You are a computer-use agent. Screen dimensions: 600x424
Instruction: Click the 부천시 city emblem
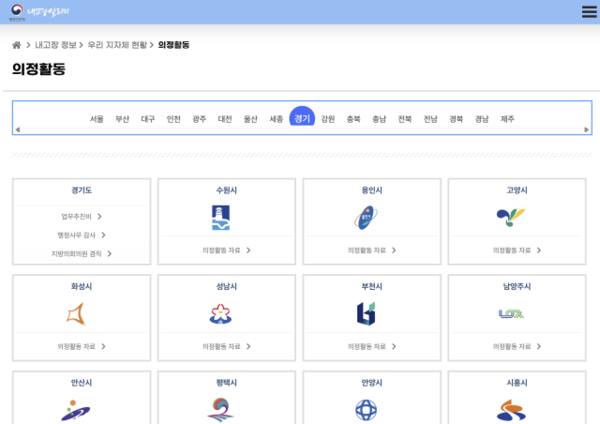(366, 314)
